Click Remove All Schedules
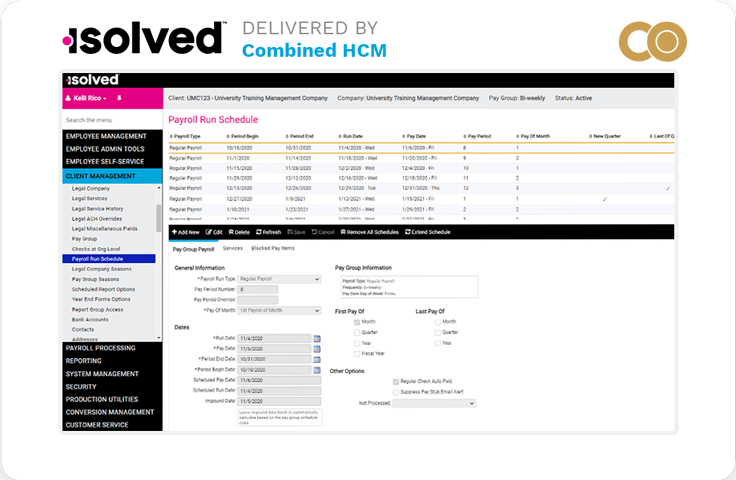Screen dimensions: 736x480 [369, 232]
